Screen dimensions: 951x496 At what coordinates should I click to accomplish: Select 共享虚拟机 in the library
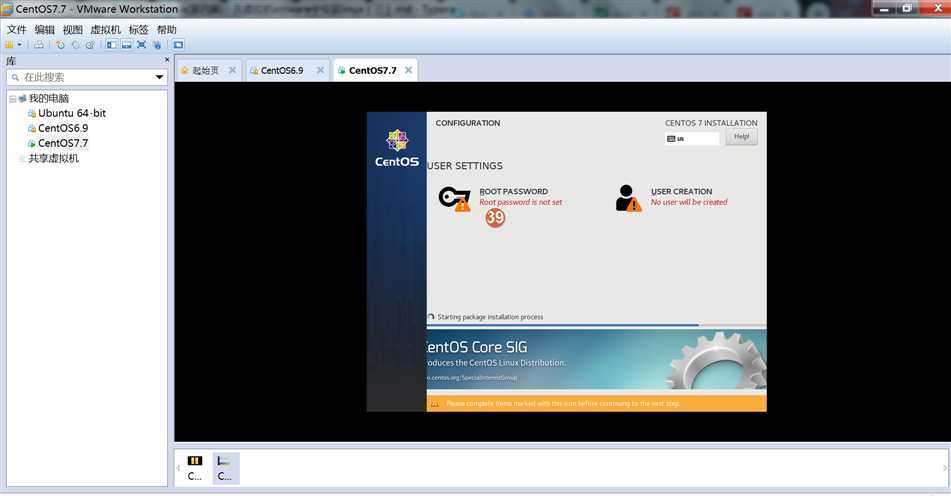click(53, 158)
